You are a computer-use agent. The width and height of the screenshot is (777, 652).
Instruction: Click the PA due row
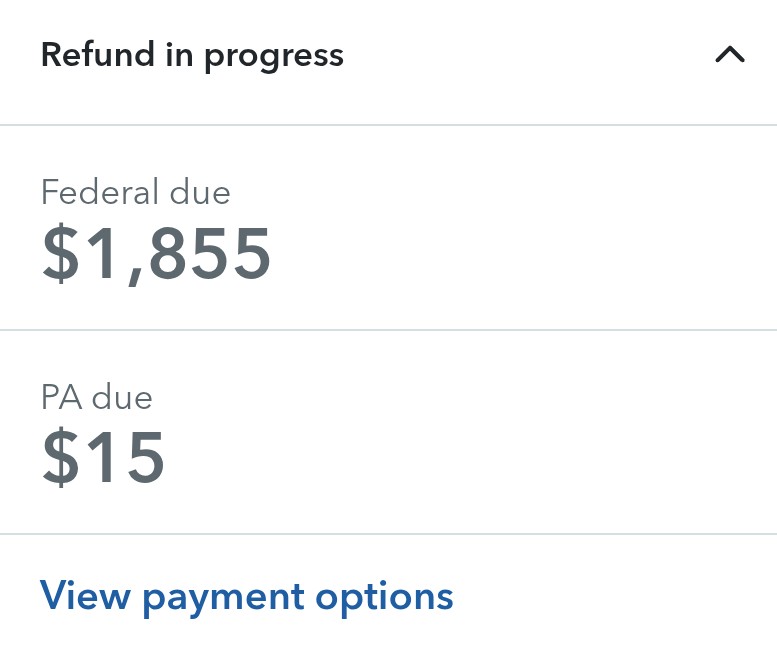[x=388, y=432]
